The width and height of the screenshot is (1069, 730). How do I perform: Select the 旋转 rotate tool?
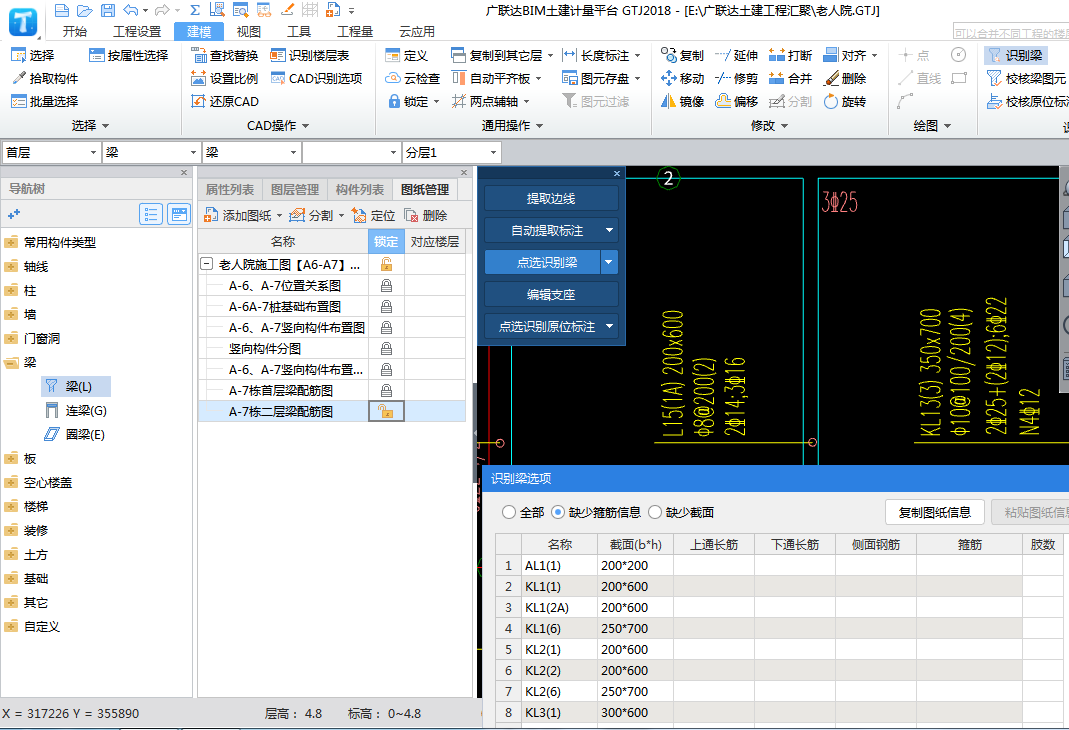[x=845, y=102]
